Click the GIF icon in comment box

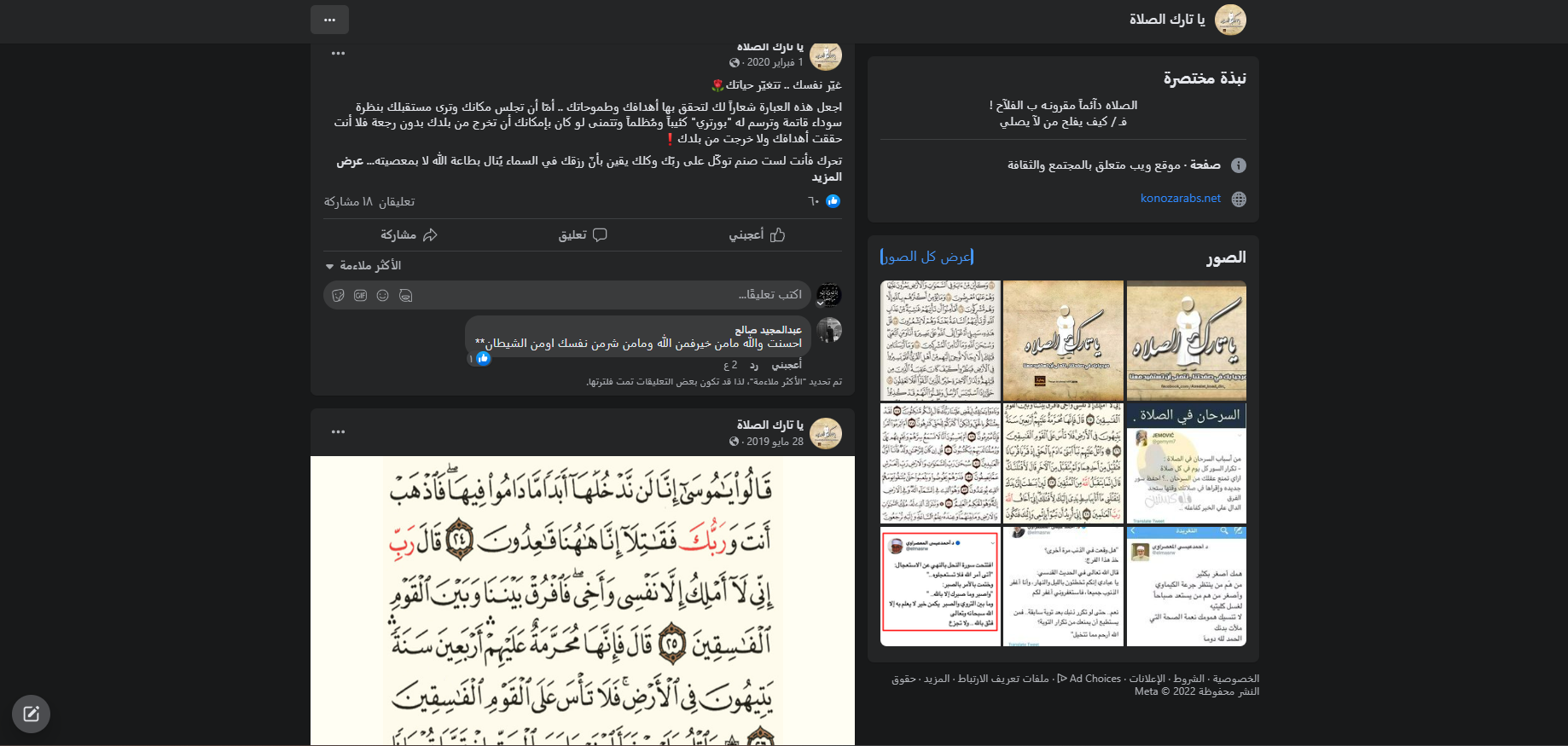point(361,295)
